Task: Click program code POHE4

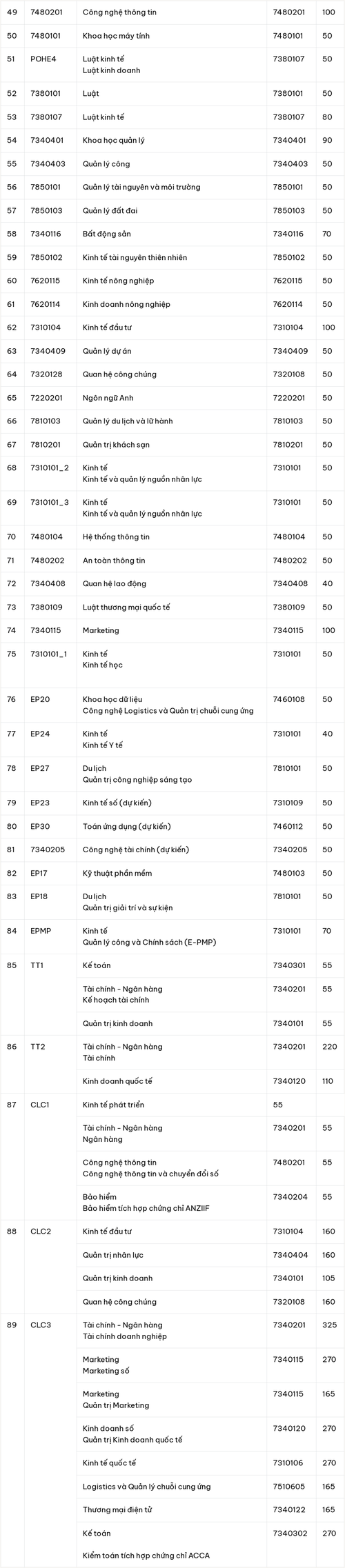Action: (43, 59)
